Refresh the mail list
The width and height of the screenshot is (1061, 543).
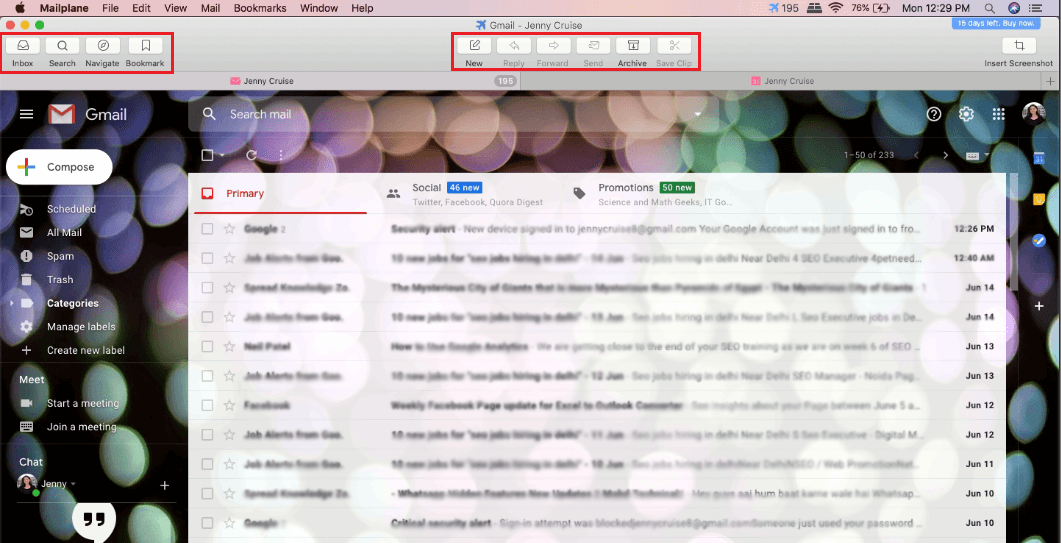click(251, 155)
